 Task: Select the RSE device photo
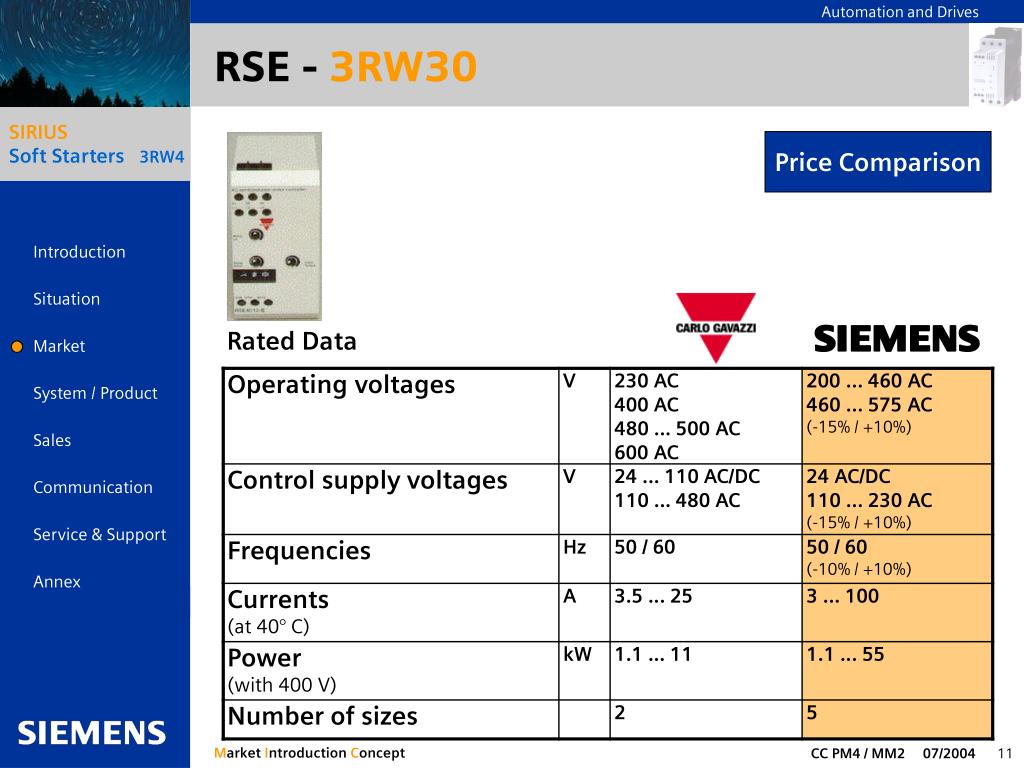point(274,226)
